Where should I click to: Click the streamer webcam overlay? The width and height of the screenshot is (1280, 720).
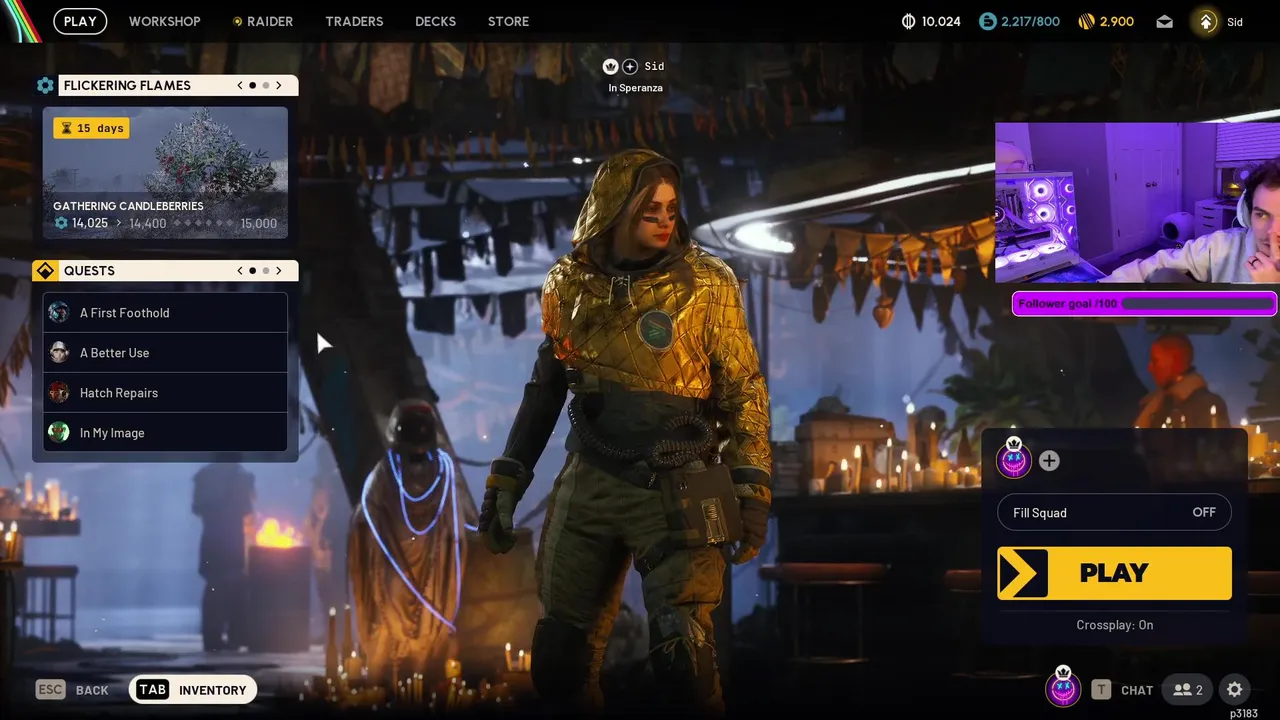coord(1137,203)
